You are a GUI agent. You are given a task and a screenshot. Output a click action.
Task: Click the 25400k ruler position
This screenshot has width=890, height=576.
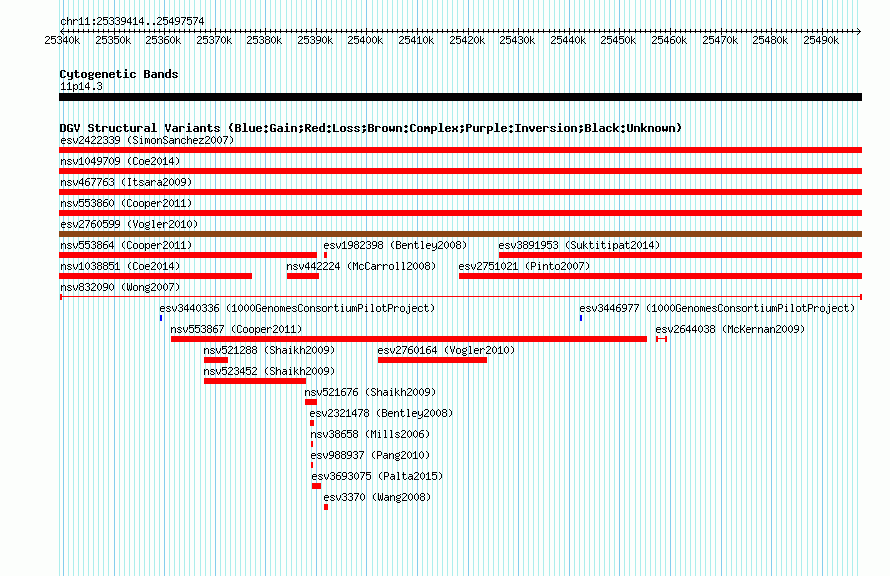pyautogui.click(x=365, y=40)
